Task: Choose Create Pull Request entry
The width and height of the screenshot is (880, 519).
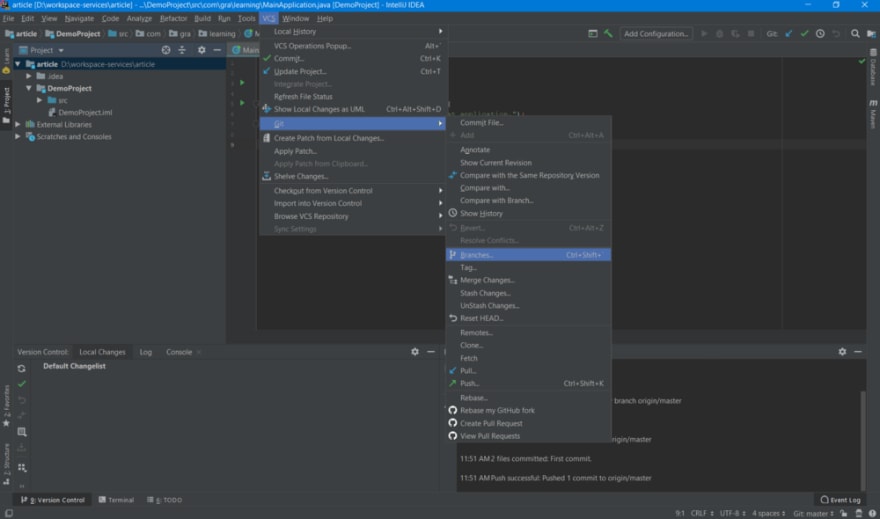Action: pos(528,423)
